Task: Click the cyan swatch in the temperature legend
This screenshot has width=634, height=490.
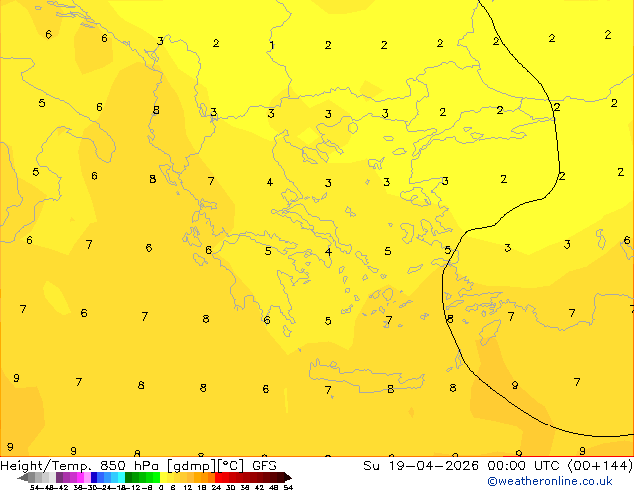Action: point(121,477)
